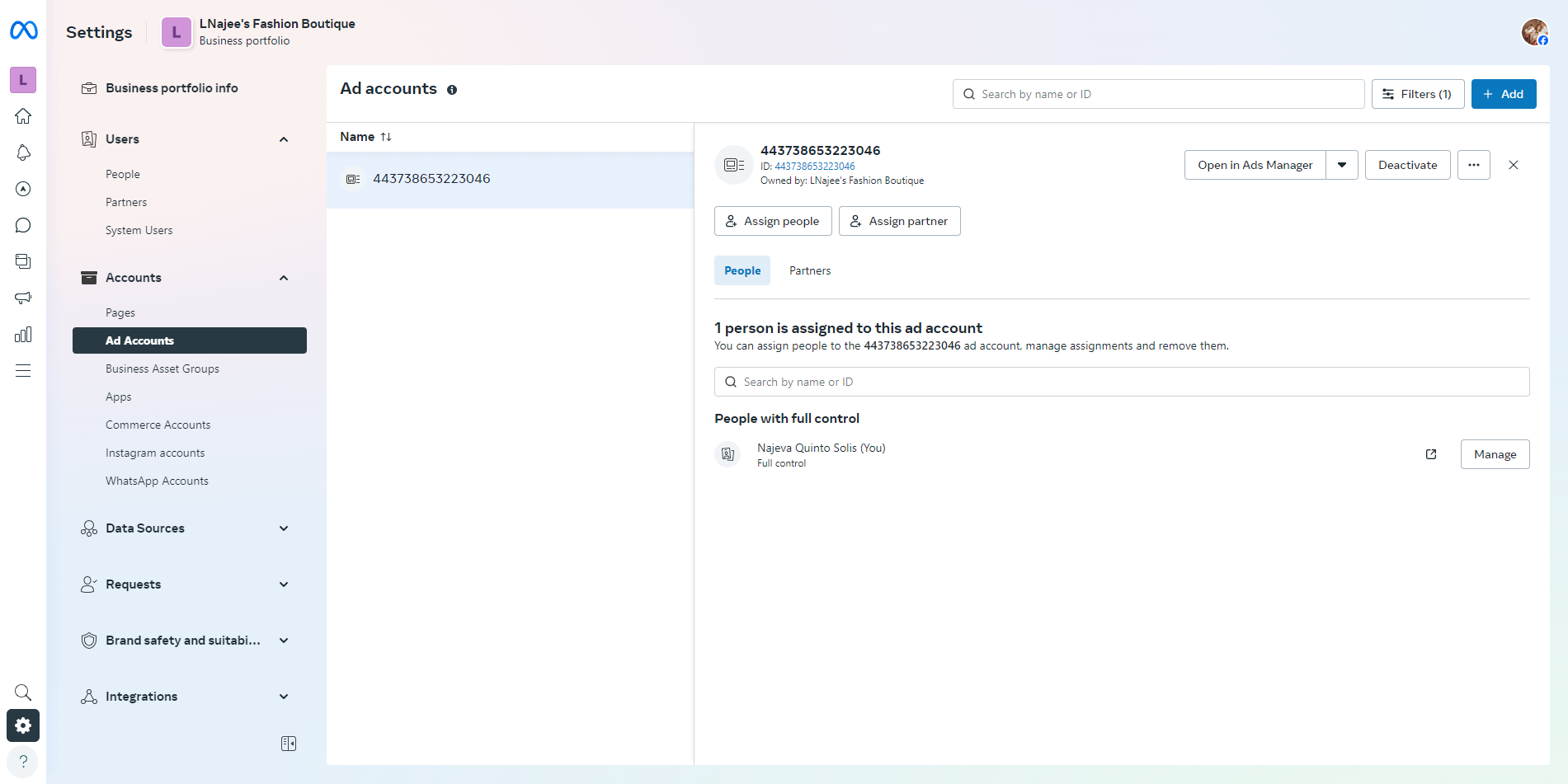Click the Deactivate button
The width and height of the screenshot is (1568, 784).
(x=1408, y=165)
